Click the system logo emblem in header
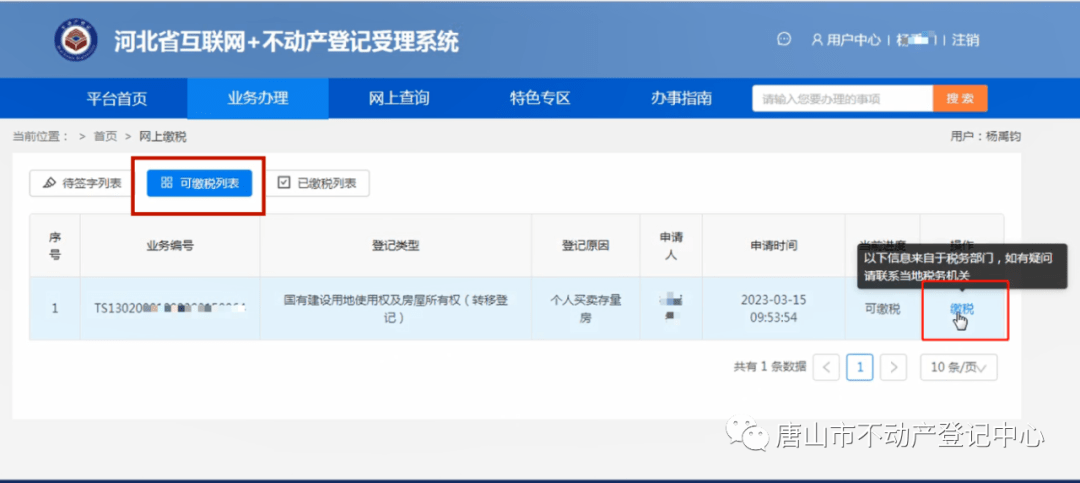Image resolution: width=1080 pixels, height=483 pixels. [x=76, y=42]
